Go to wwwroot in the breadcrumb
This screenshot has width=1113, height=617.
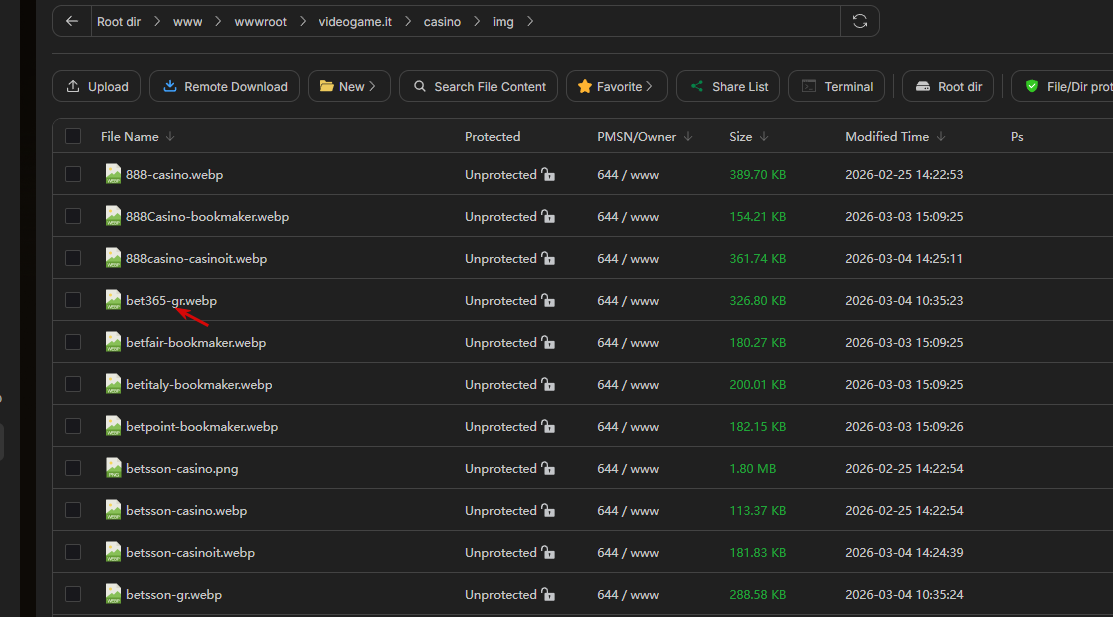(x=260, y=21)
